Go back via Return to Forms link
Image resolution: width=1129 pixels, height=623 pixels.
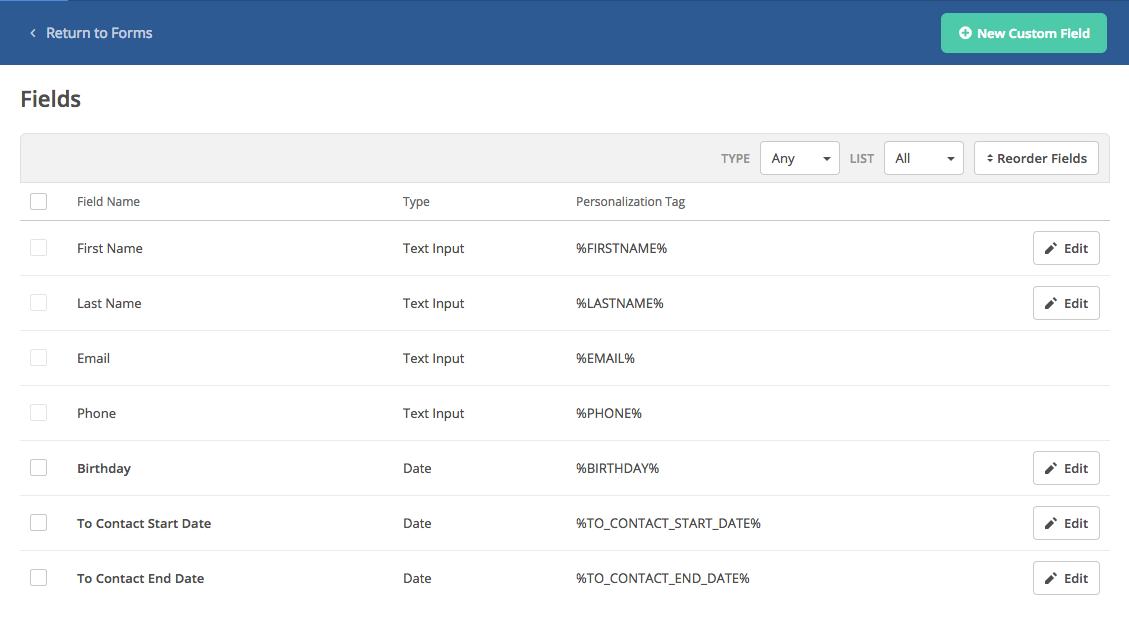click(99, 33)
